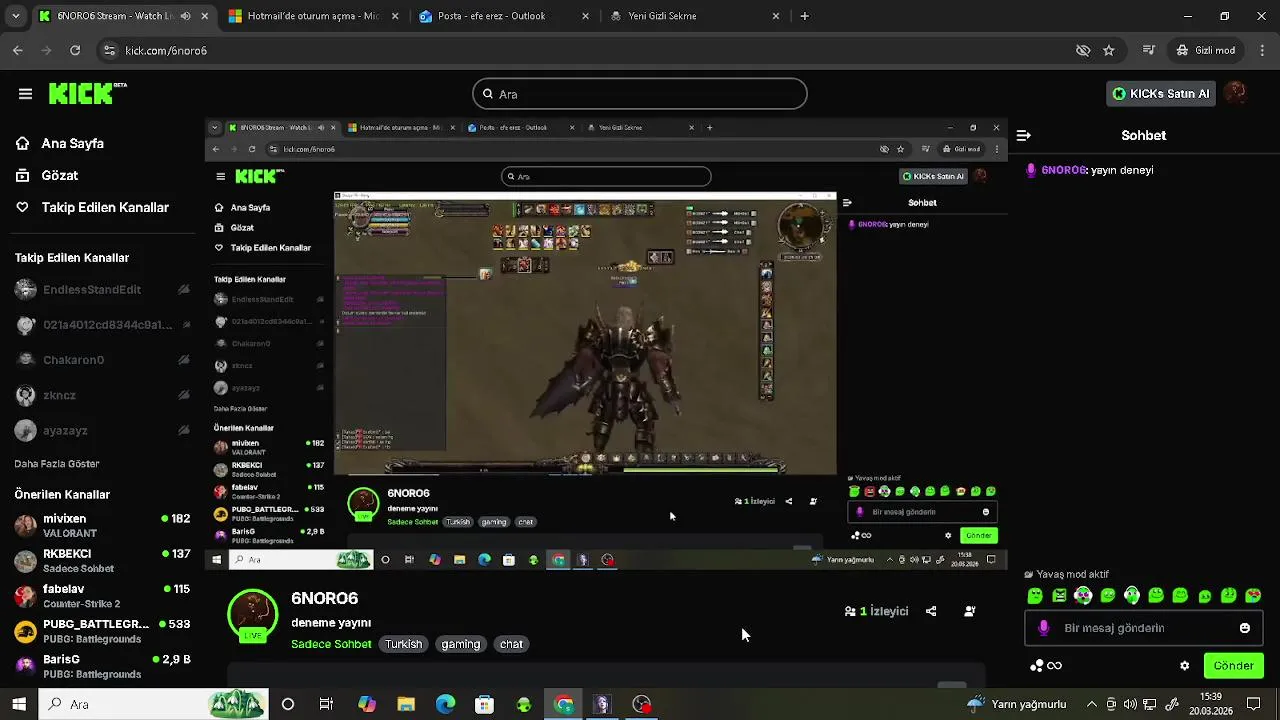Click the Windows taskbar search box
Screen dimensions: 1280x720
tap(154, 704)
